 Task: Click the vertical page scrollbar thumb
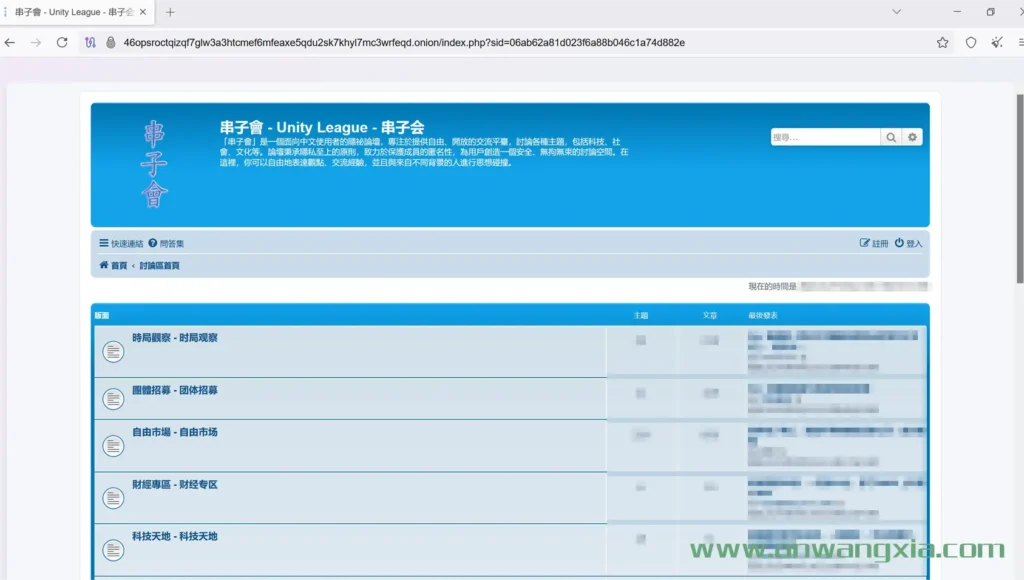point(1020,189)
